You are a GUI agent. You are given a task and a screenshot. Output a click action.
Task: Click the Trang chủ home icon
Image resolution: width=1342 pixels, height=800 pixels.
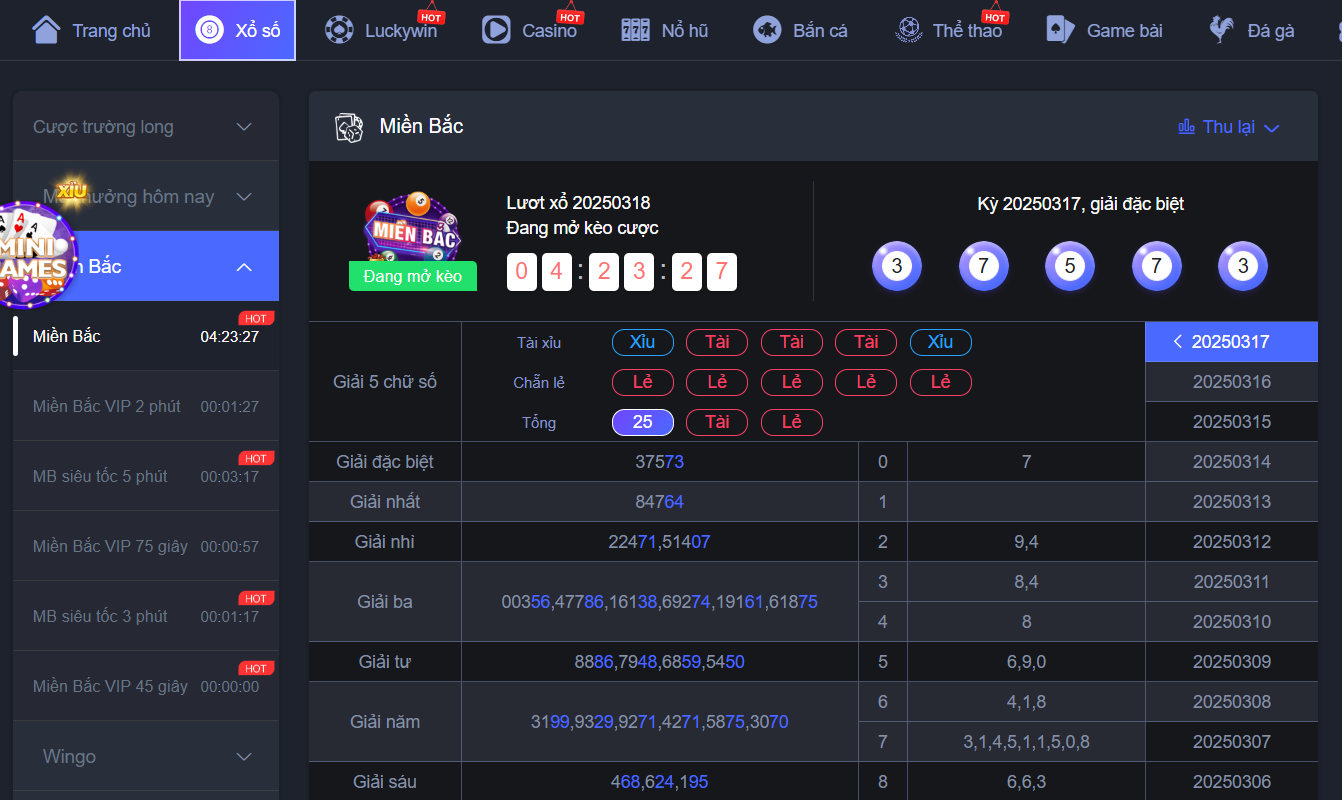(x=46, y=30)
